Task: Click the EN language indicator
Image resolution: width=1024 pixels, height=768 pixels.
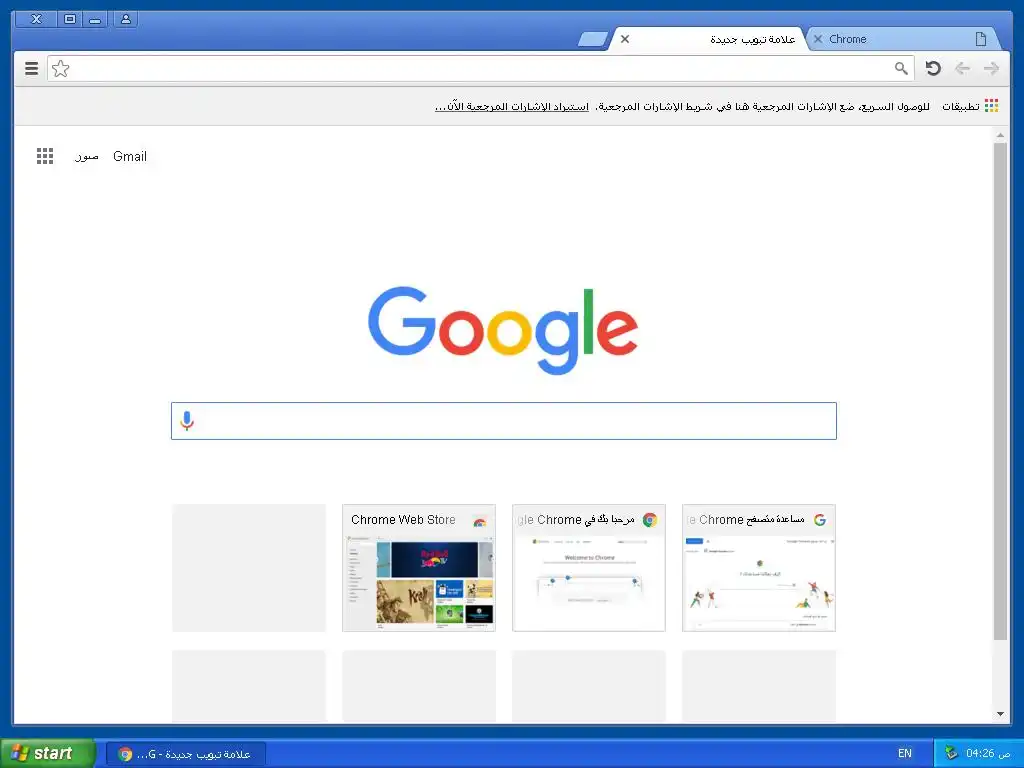Action: 904,753
